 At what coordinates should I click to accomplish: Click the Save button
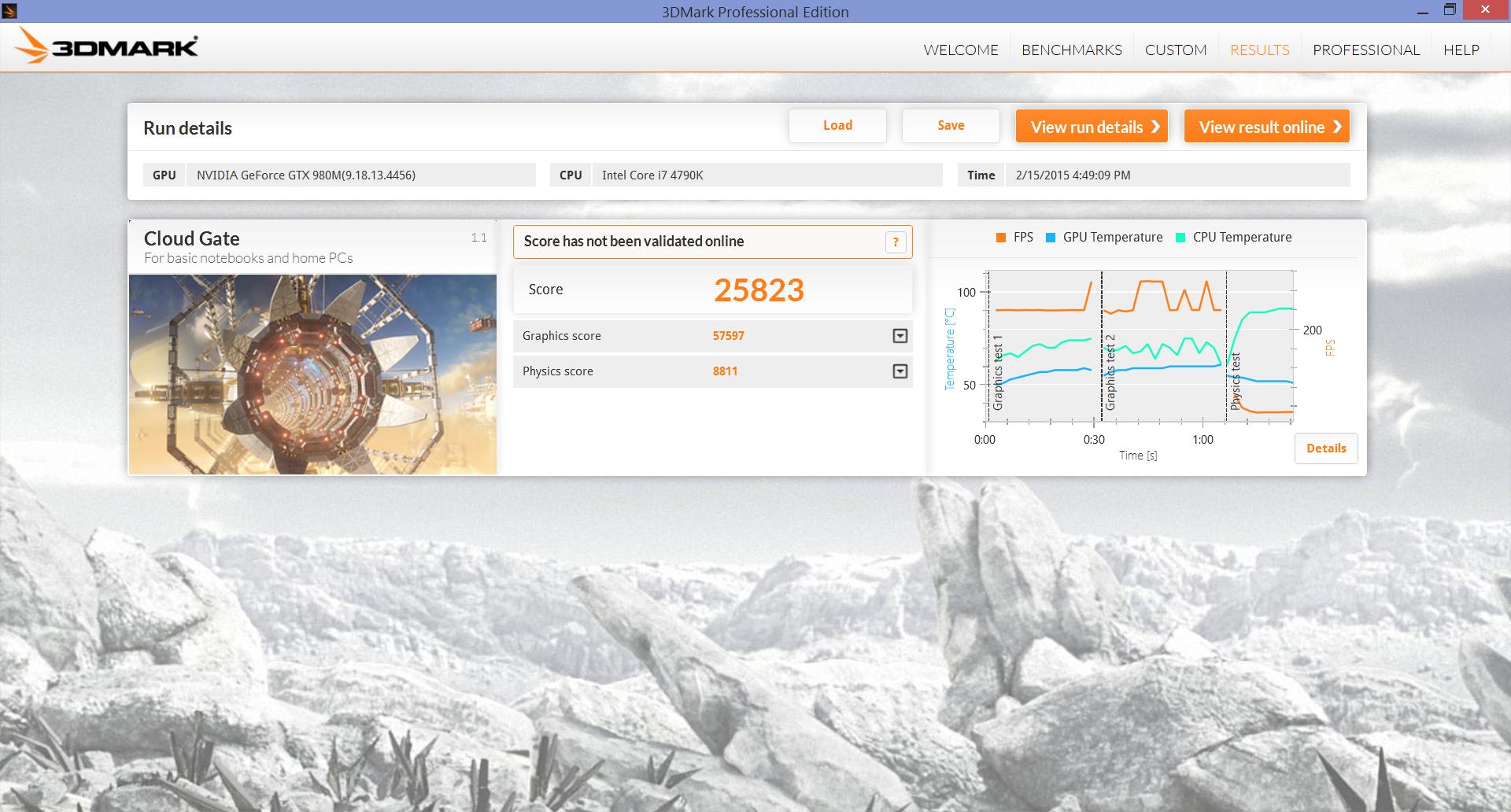(x=951, y=126)
